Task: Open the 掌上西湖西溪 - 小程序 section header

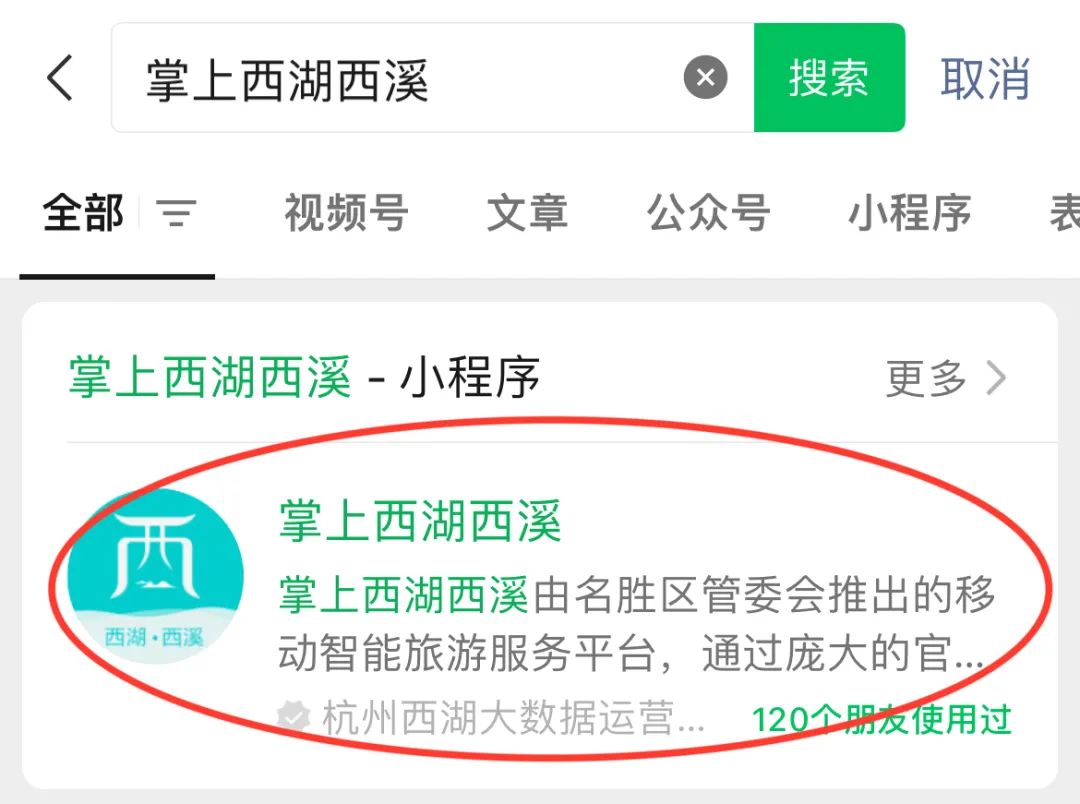Action: 304,378
